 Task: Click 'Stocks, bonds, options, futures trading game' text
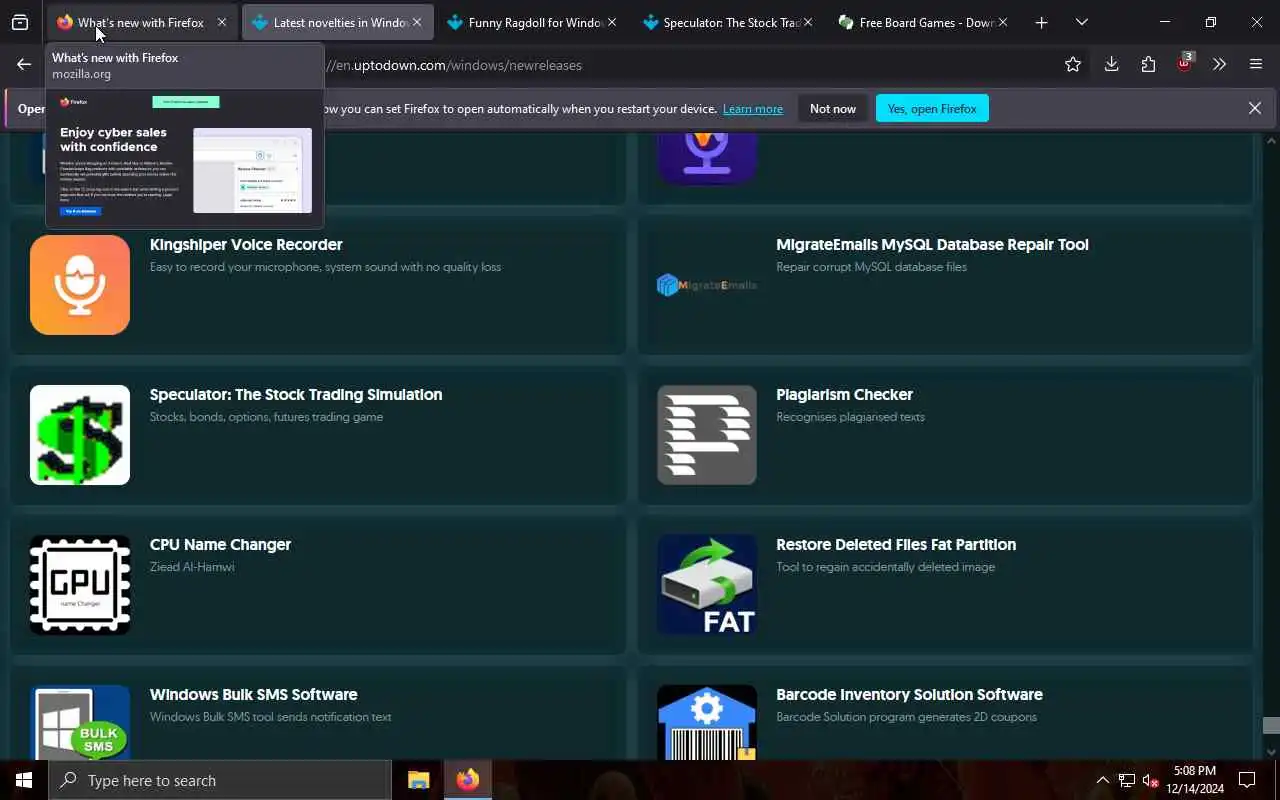click(x=266, y=417)
